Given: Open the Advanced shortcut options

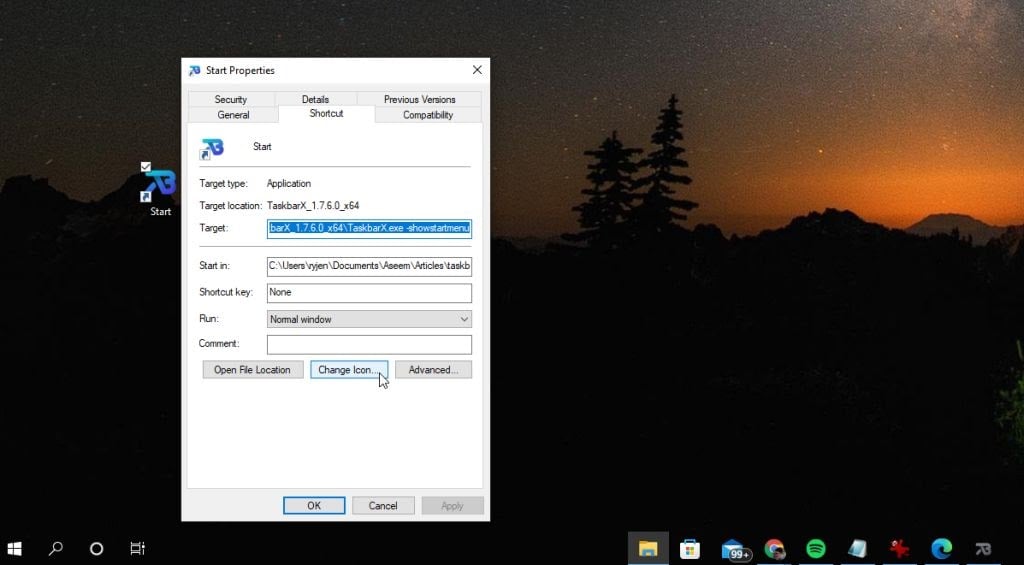Looking at the screenshot, I should 433,370.
